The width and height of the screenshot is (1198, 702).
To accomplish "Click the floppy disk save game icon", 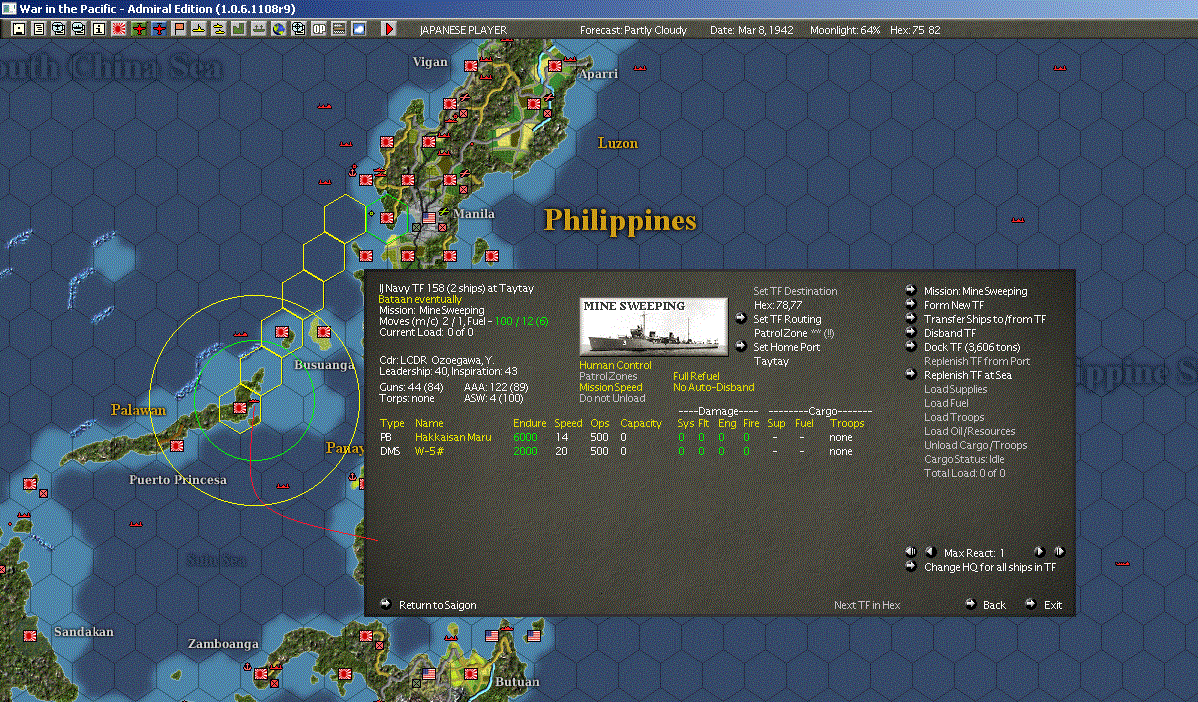I will (x=19, y=29).
